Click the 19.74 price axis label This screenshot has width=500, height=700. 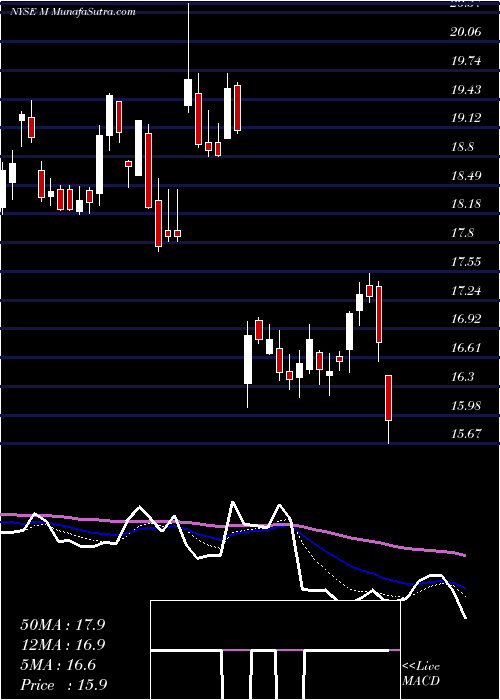467,61
